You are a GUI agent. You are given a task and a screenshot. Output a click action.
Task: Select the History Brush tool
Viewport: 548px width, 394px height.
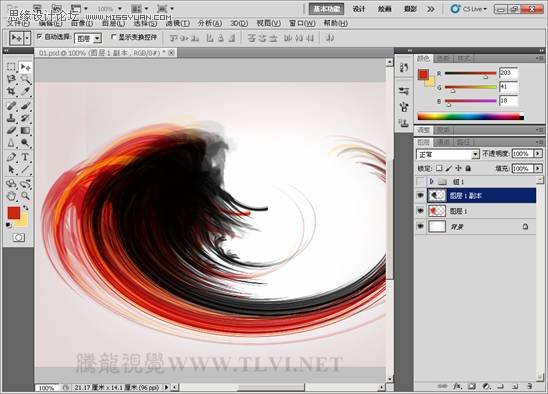pos(25,118)
